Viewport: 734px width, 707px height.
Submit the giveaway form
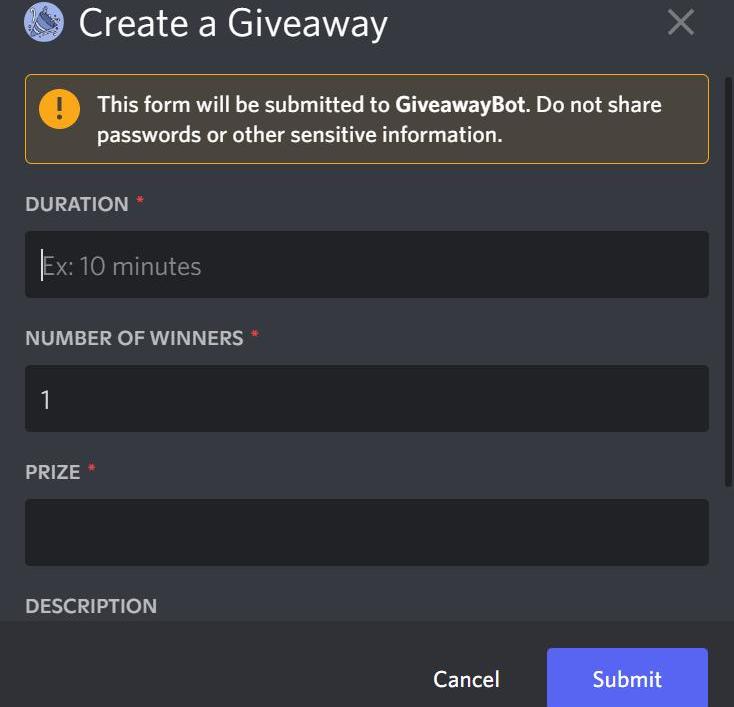[x=627, y=678]
